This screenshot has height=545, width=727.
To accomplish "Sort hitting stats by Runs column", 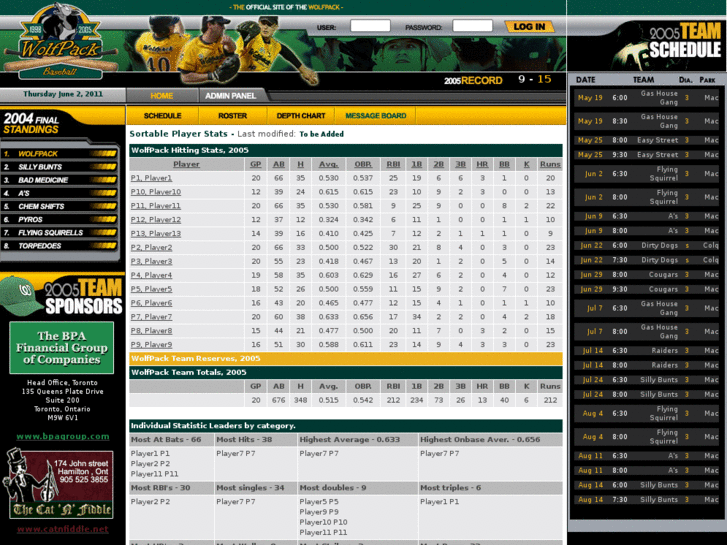I will coord(550,164).
